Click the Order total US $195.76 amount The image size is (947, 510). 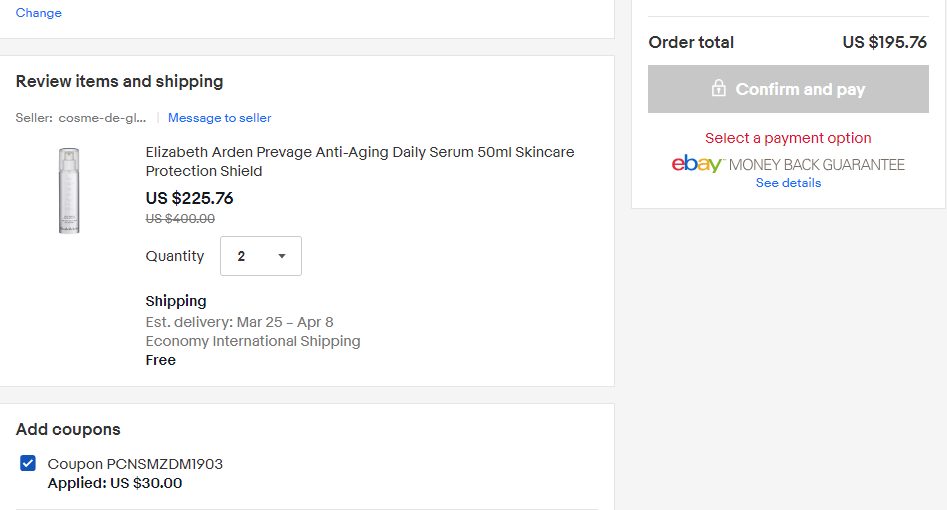885,42
